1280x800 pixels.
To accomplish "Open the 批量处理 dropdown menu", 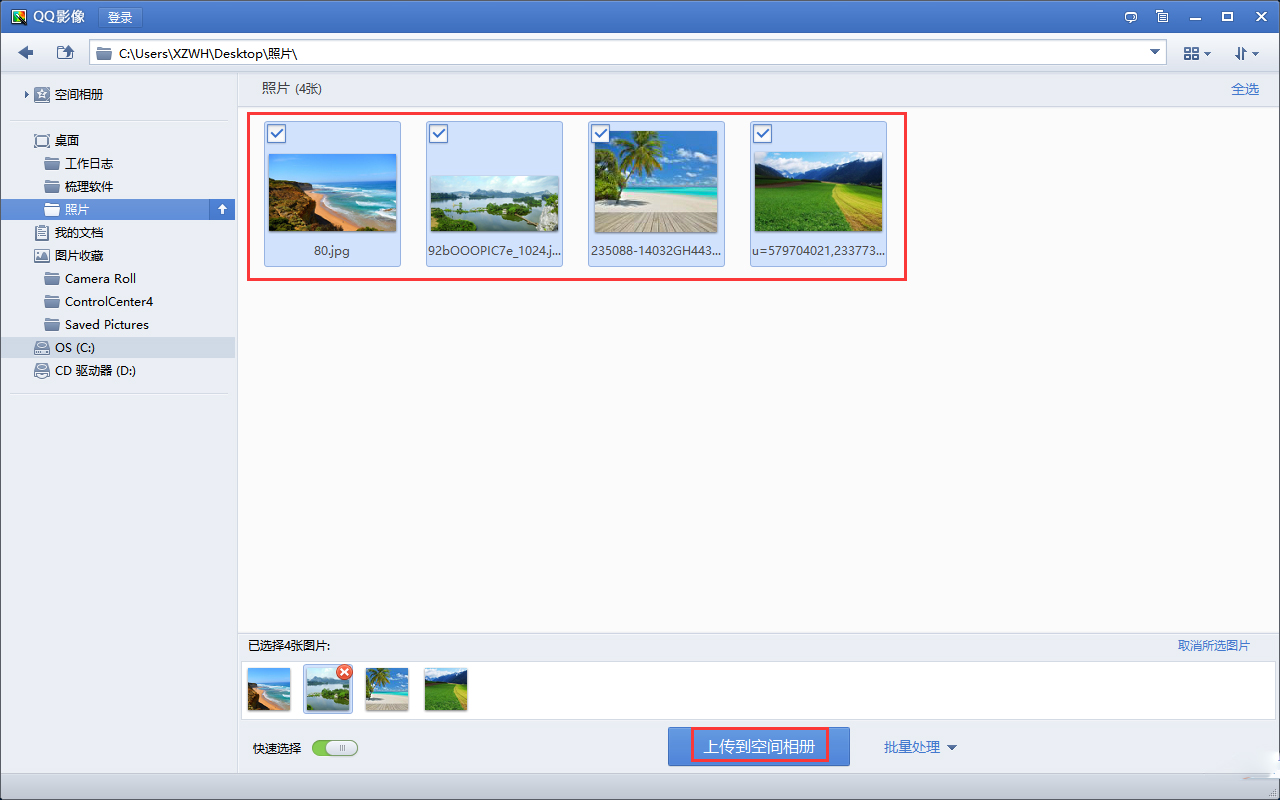I will pyautogui.click(x=918, y=747).
